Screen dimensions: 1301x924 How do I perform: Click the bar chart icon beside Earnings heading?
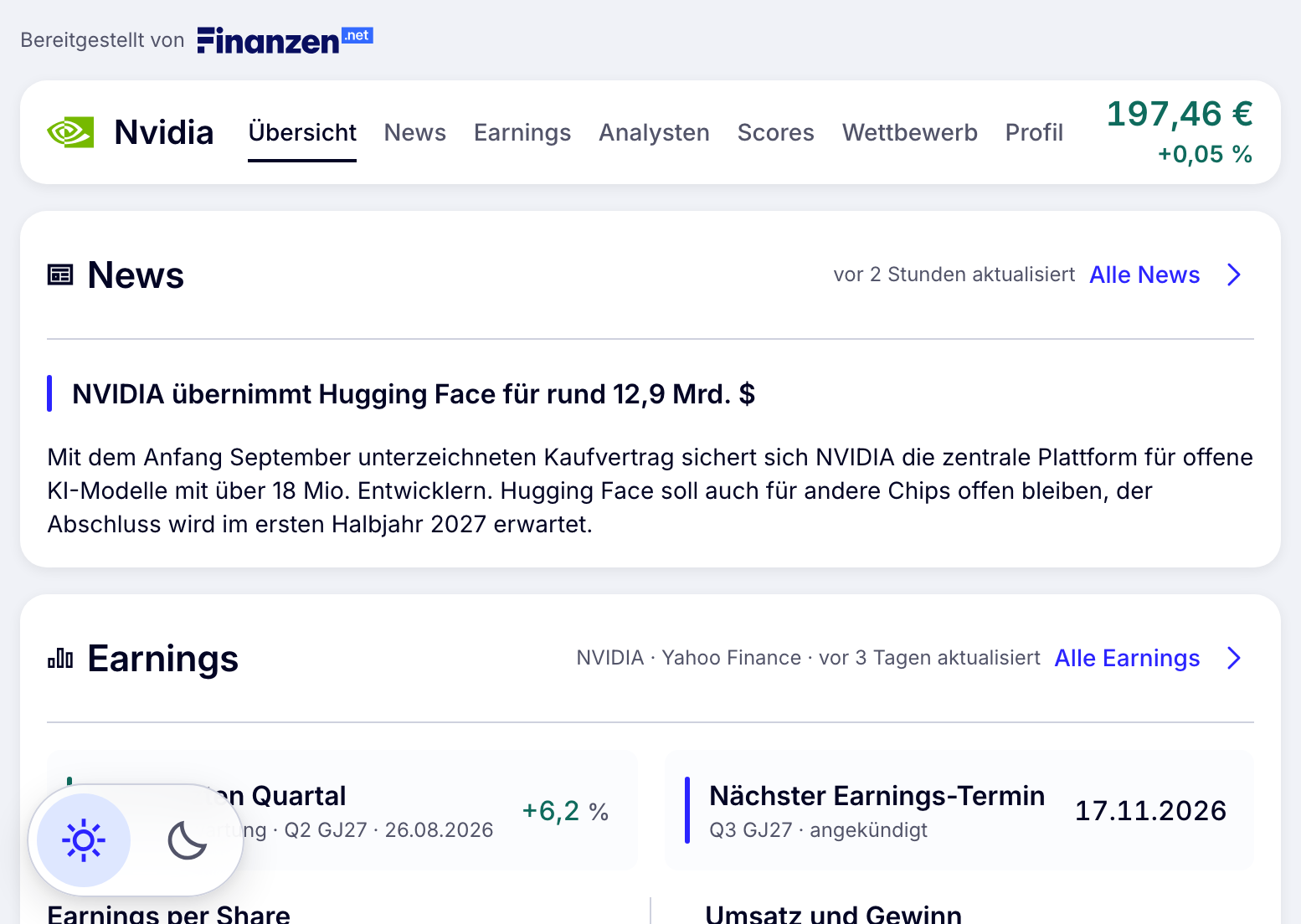coord(60,658)
